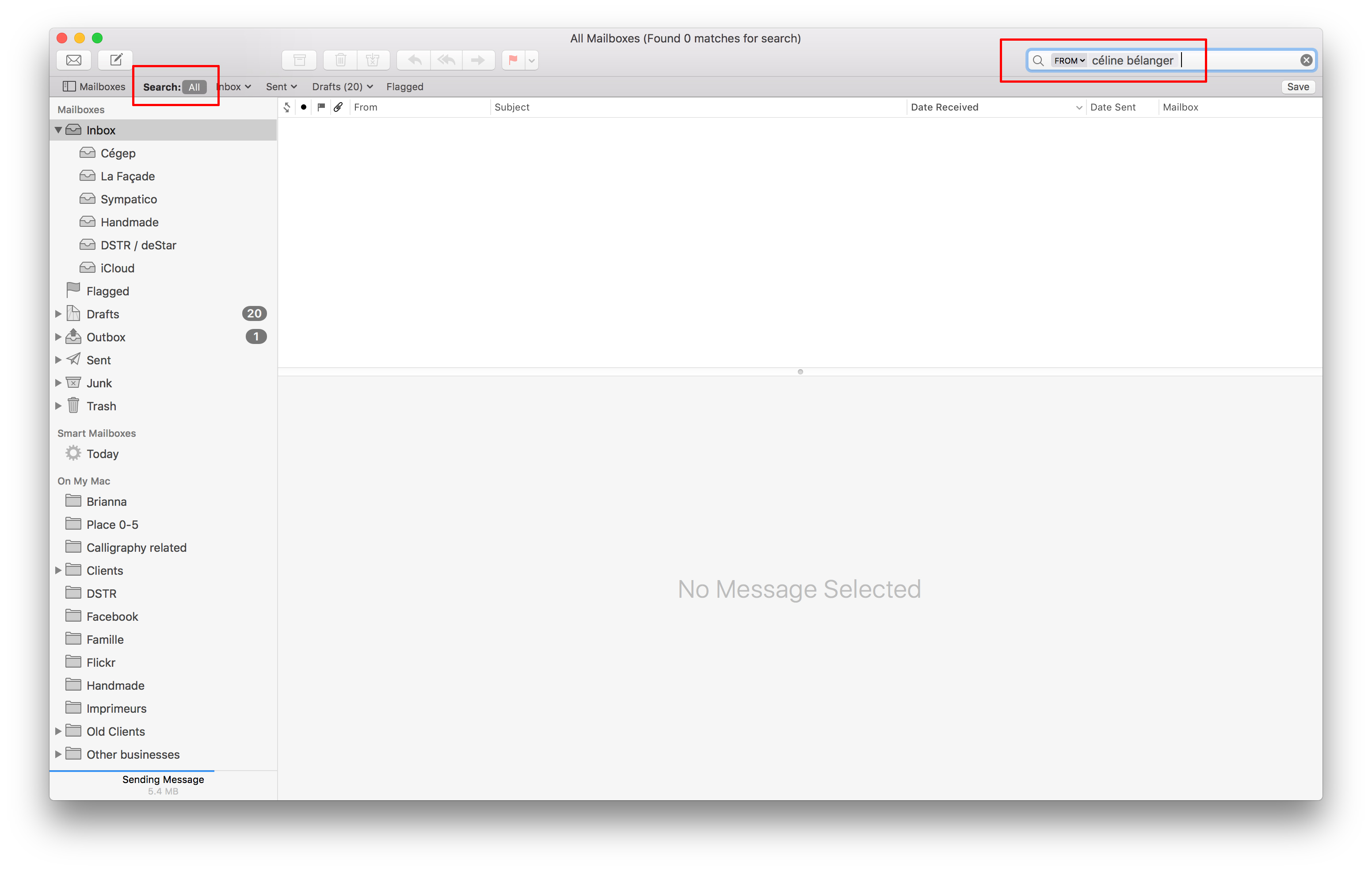This screenshot has height=871, width=1372.
Task: Click the Reply All double-arrow icon
Action: coord(446,60)
